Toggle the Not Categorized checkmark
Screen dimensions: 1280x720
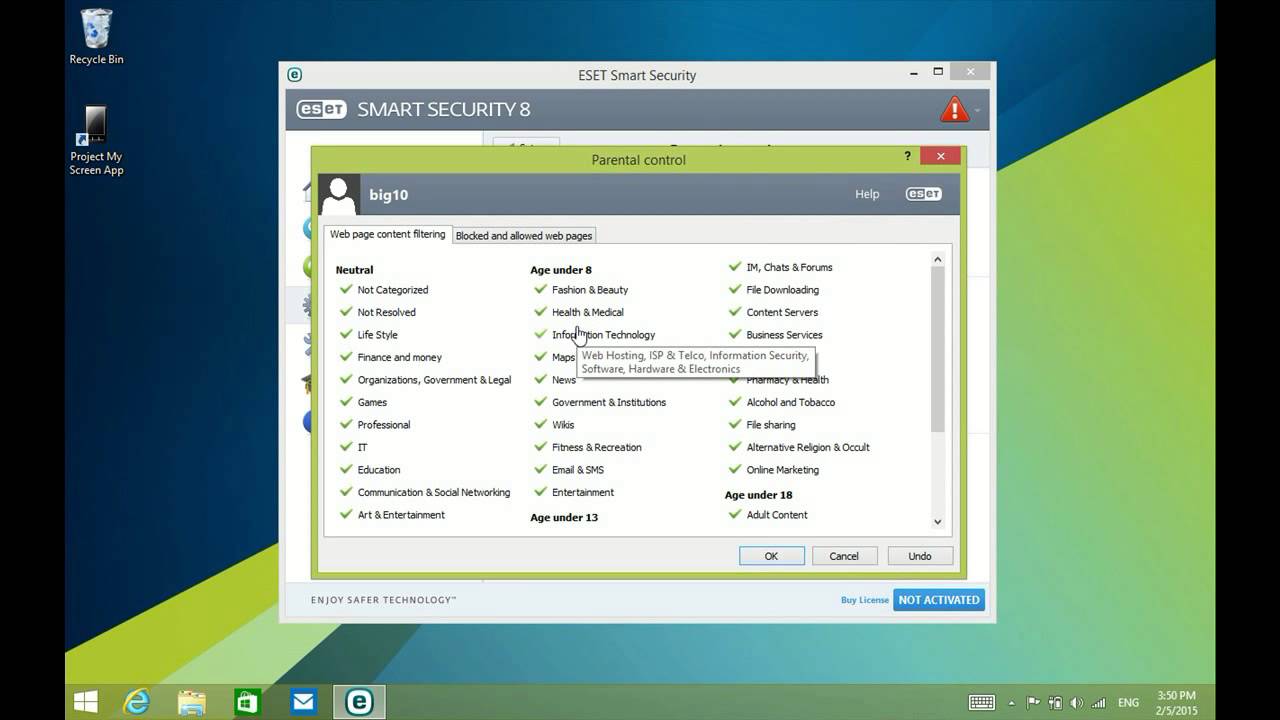[x=346, y=289]
